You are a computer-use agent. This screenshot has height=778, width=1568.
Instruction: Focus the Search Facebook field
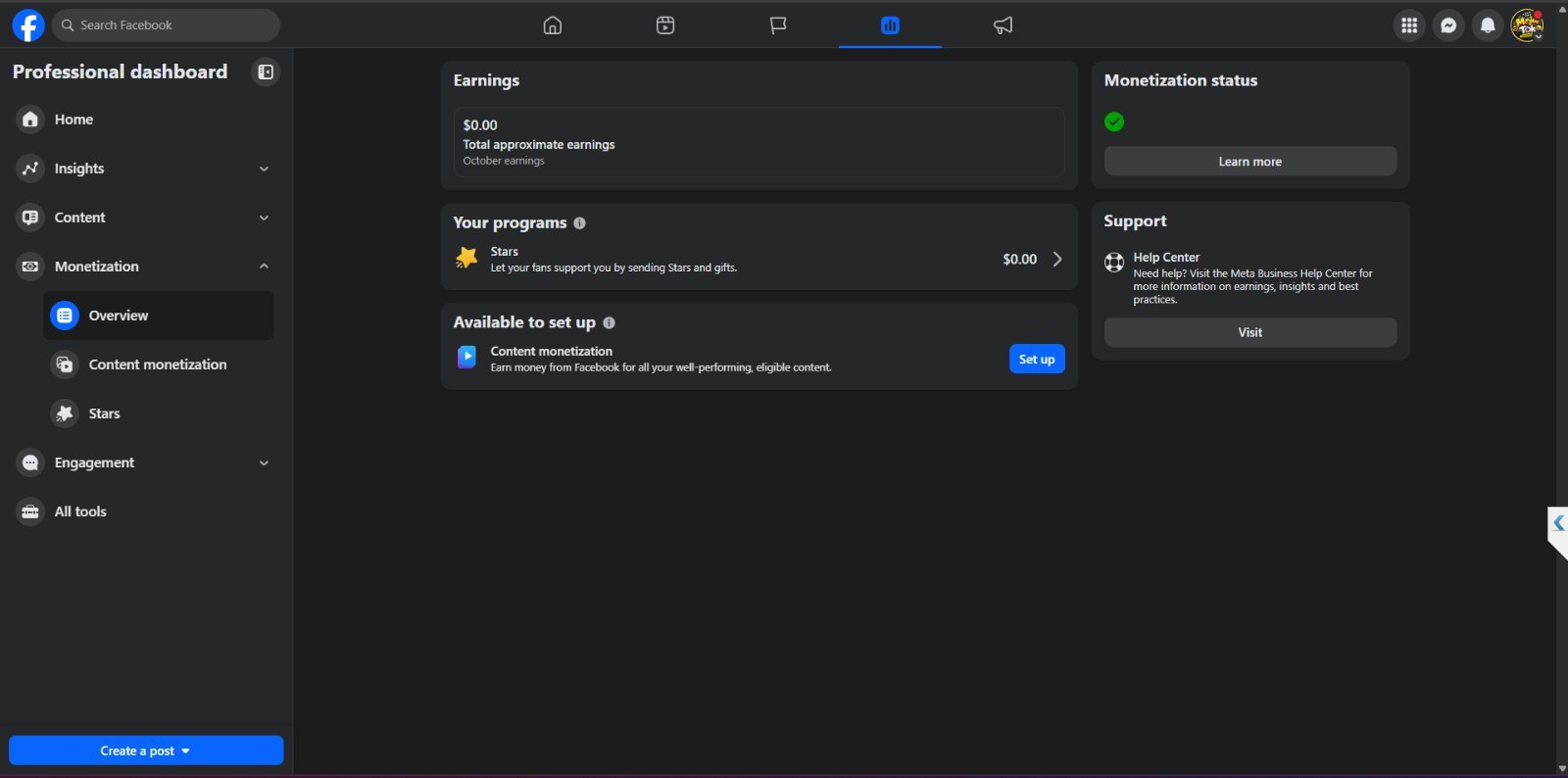(166, 25)
